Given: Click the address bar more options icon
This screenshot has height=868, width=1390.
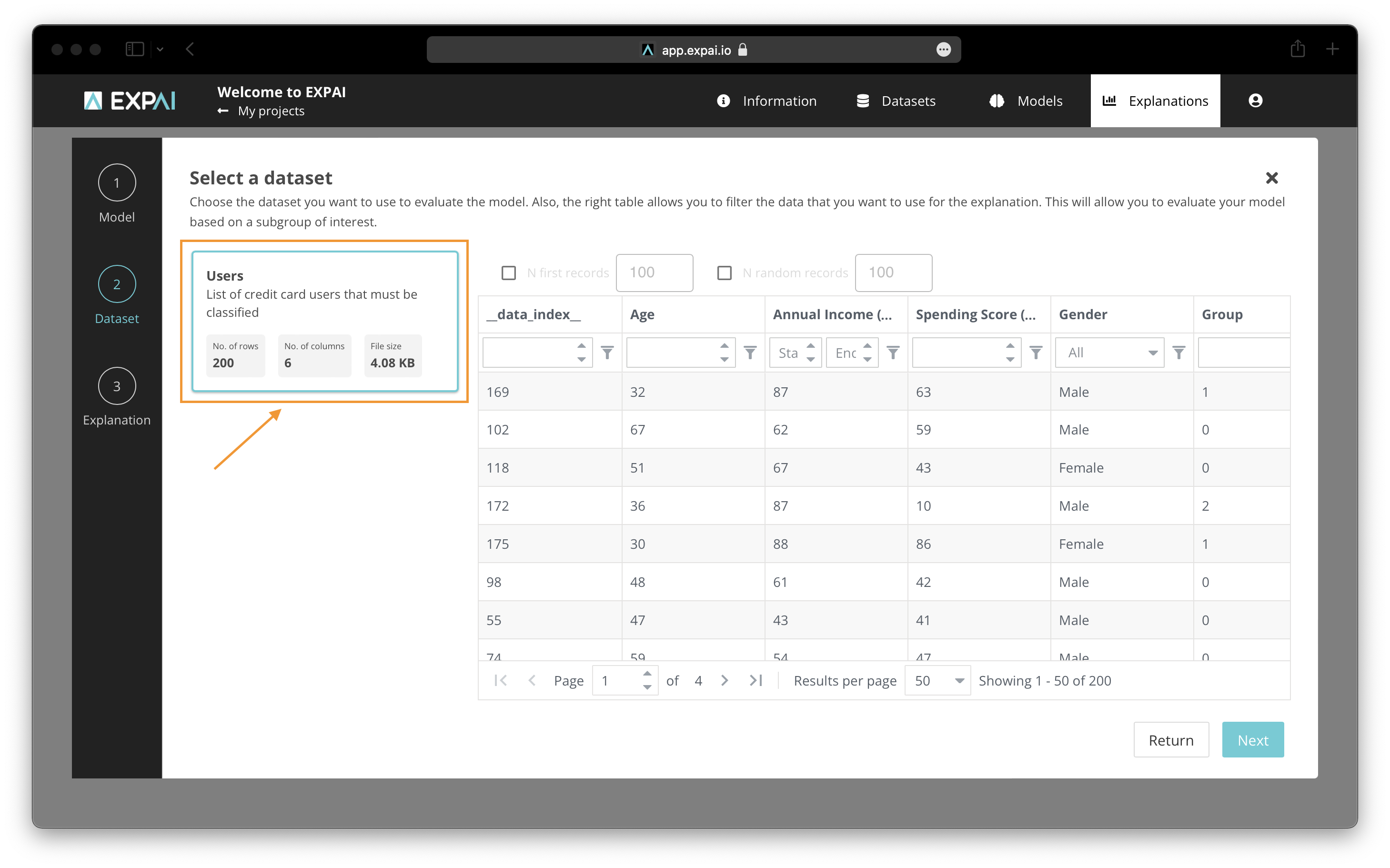Looking at the screenshot, I should coord(944,50).
